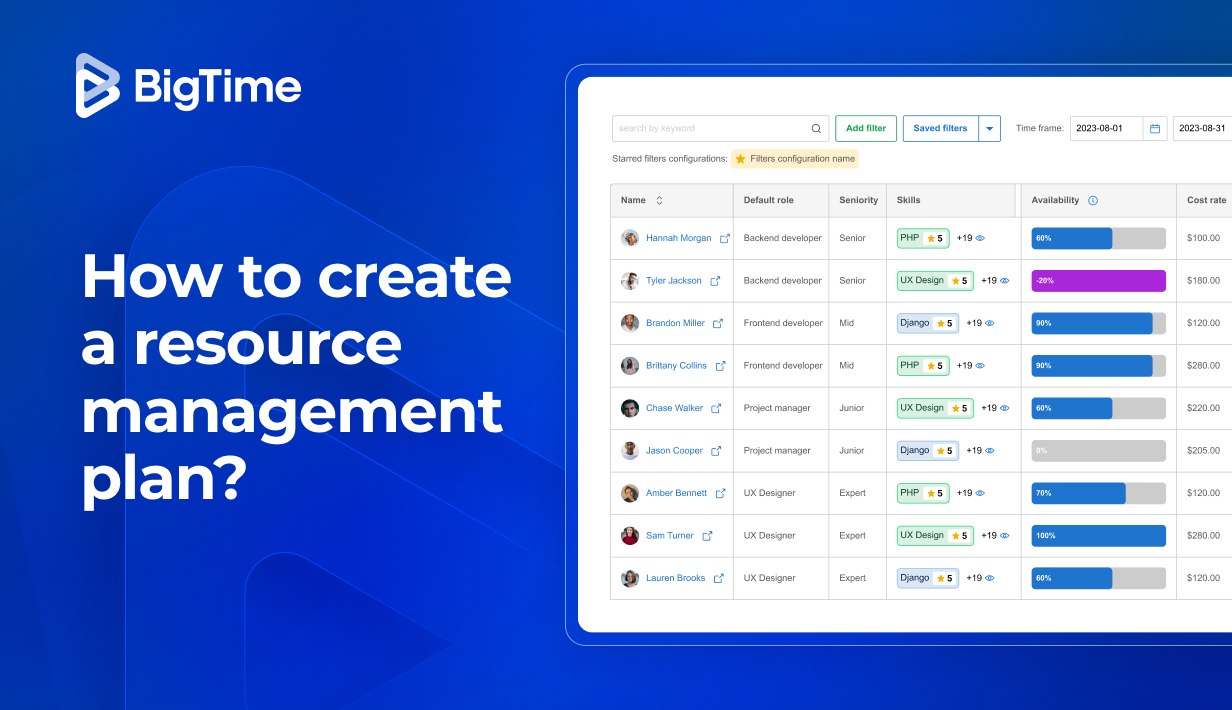Click the Skills column header
Screen dimensions: 1232x710
(951, 200)
